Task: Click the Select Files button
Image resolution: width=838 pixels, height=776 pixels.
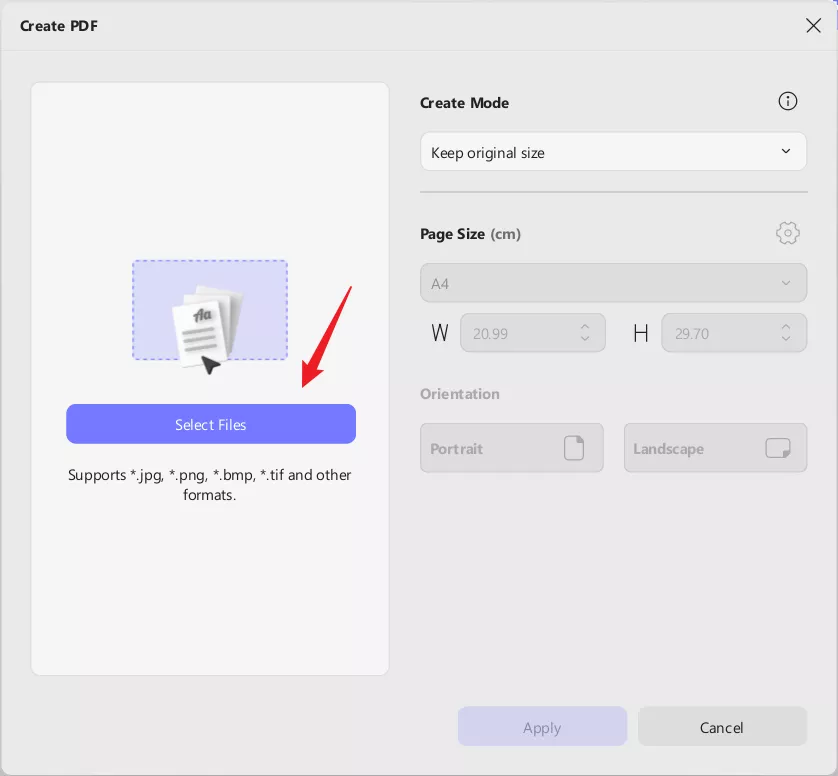Action: 211,424
